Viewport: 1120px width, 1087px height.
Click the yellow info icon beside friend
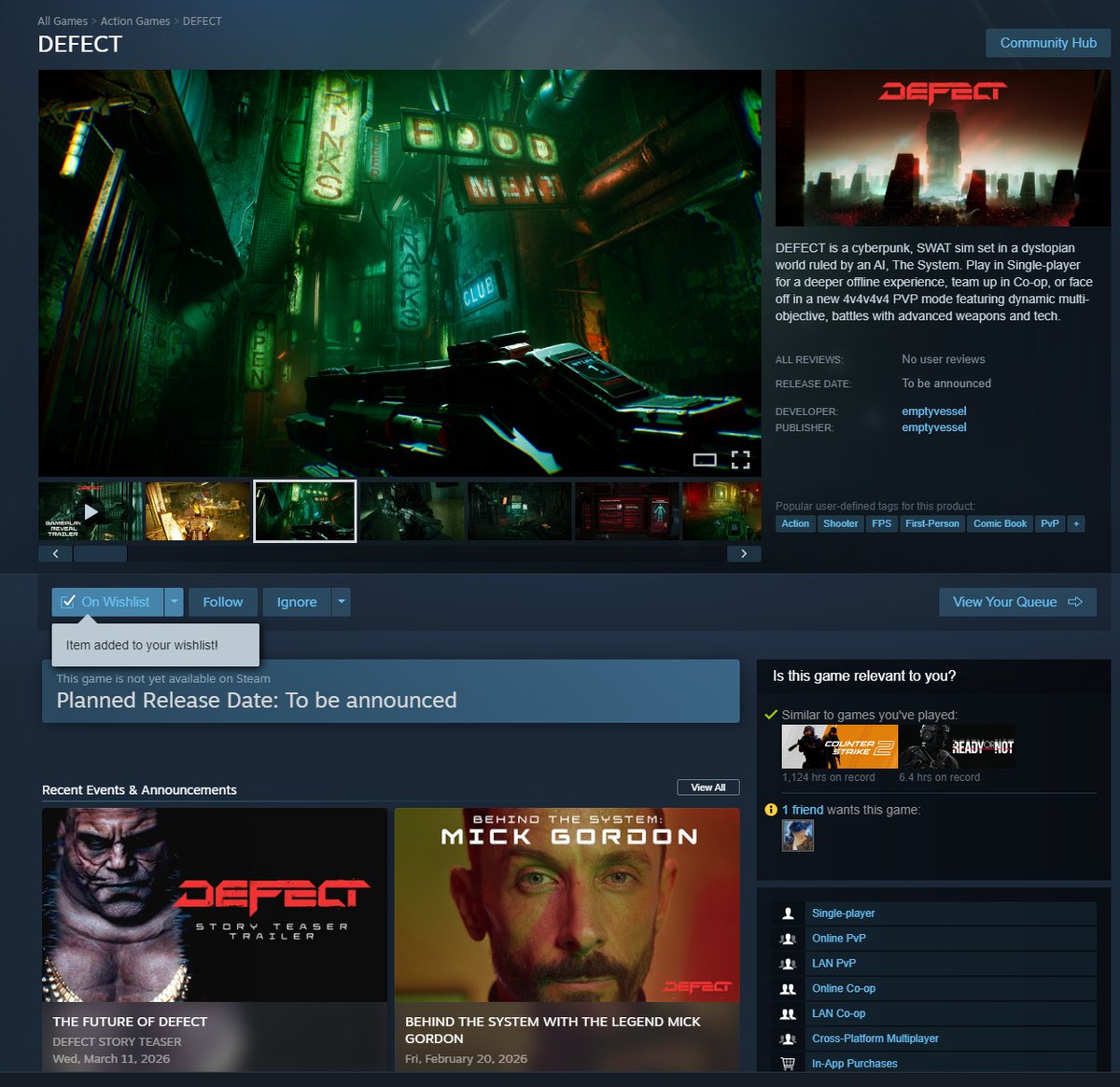pos(771,810)
